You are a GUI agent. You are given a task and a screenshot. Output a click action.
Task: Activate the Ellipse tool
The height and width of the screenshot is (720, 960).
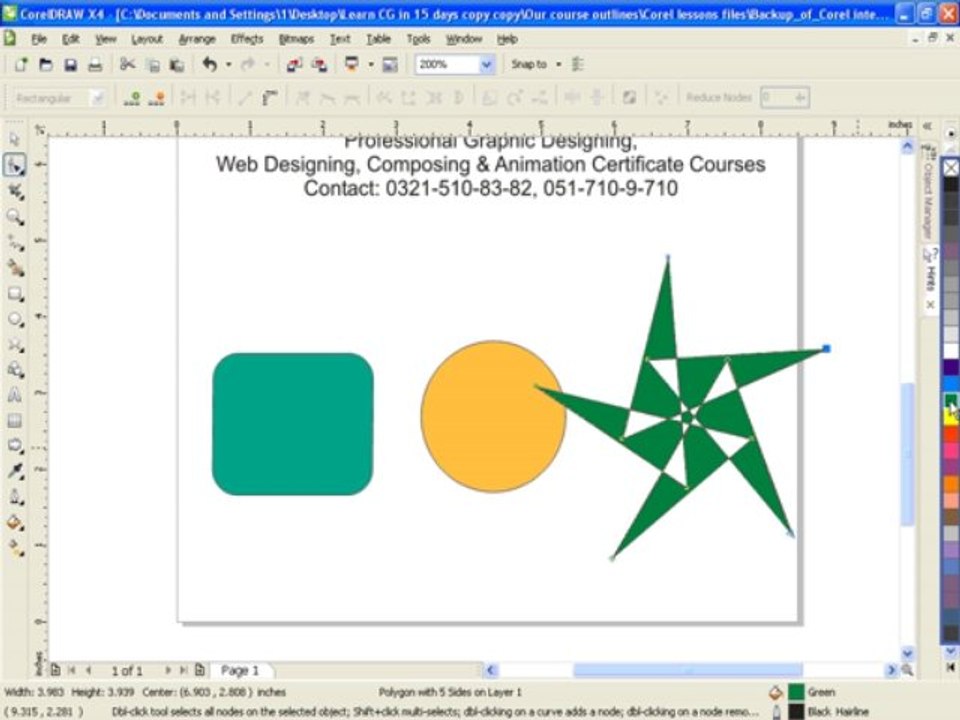click(15, 319)
